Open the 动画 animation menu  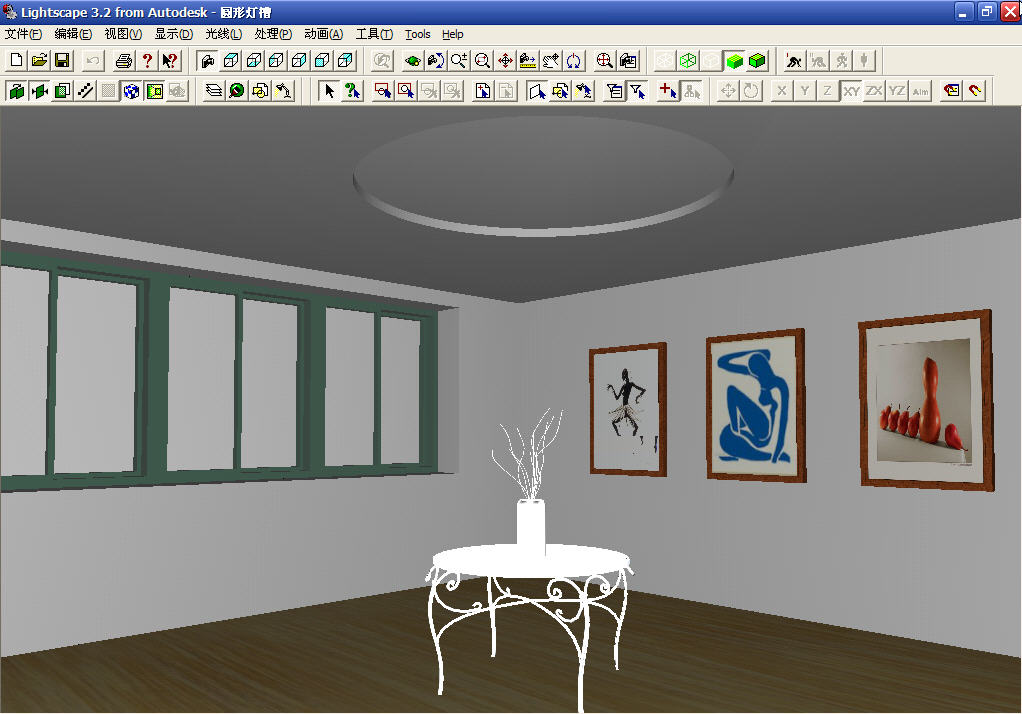coord(322,33)
